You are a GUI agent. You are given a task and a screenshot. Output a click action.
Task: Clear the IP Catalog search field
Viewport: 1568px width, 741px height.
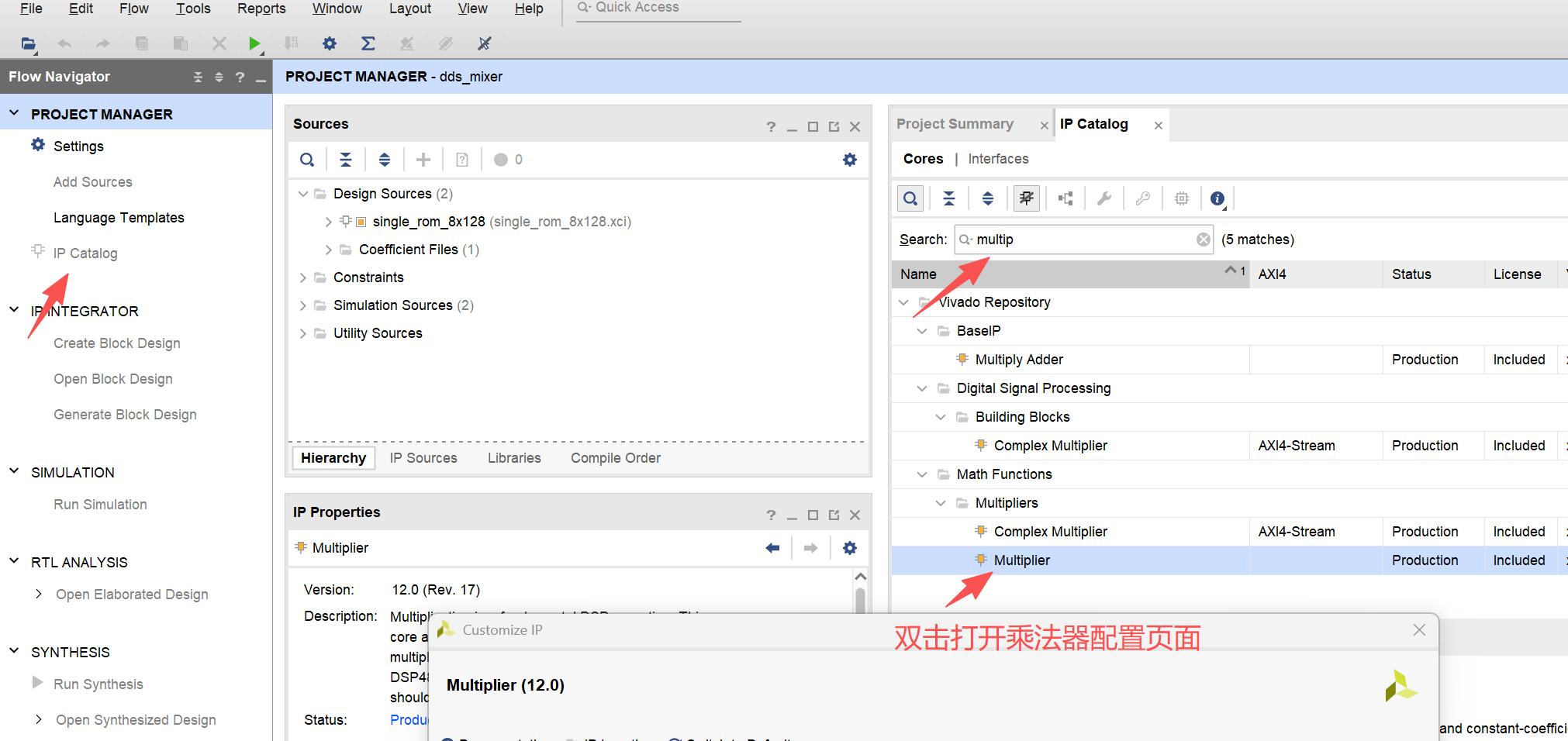1203,240
